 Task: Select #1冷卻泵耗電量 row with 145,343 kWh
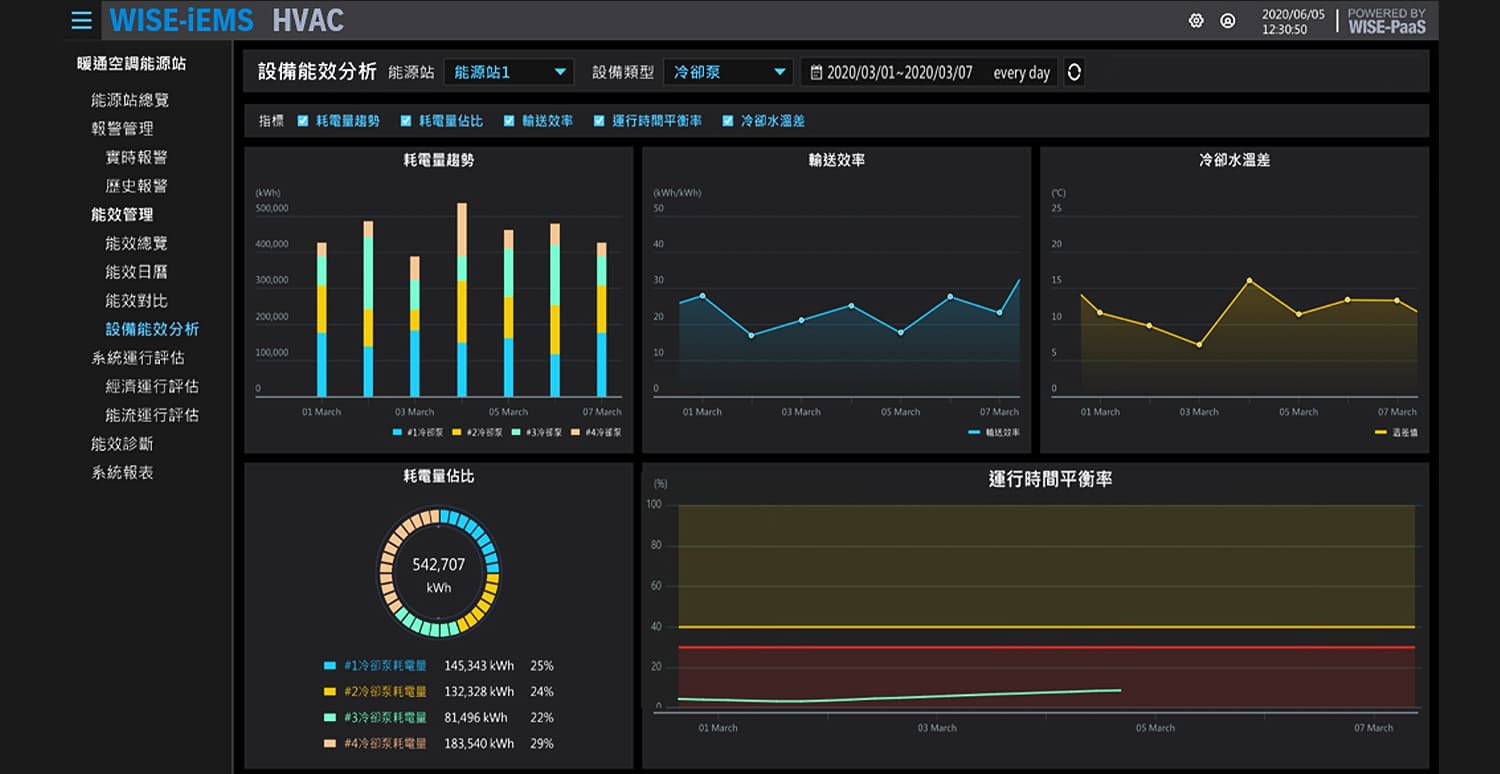[x=438, y=666]
